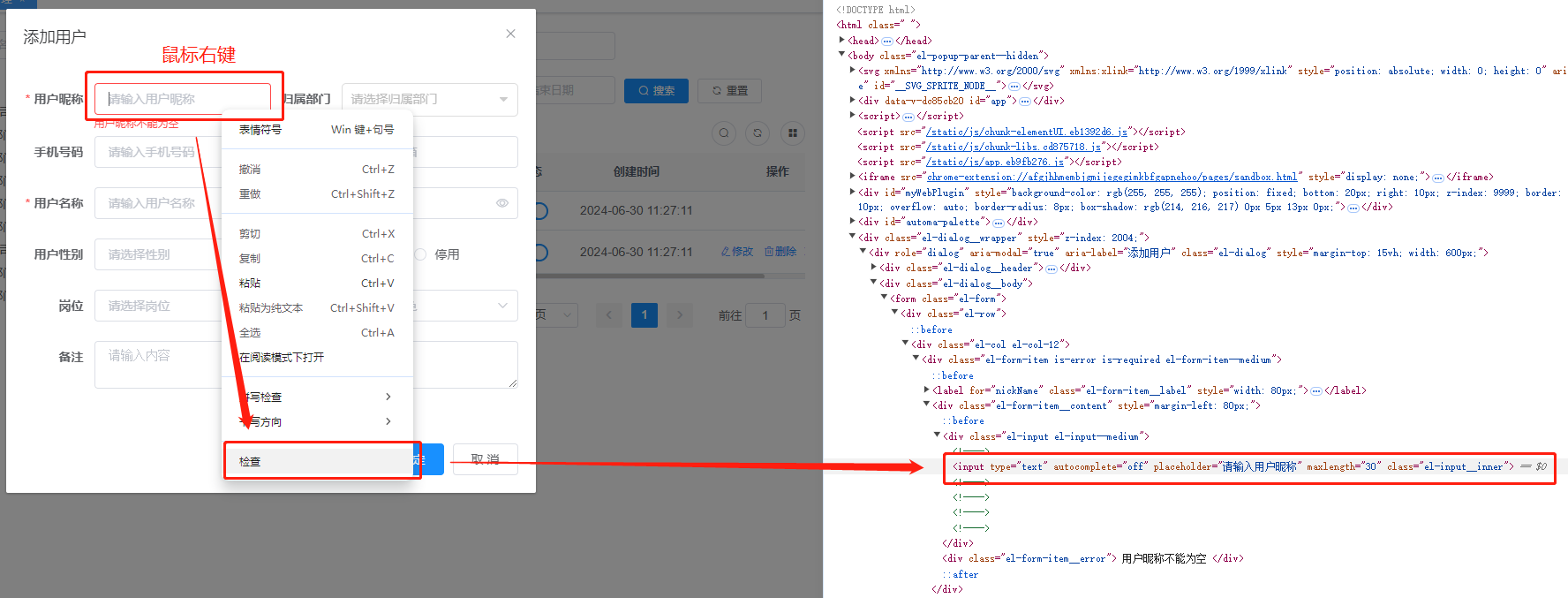Expand the <head> node in DevTools
This screenshot has width=1568, height=598.
(x=841, y=40)
